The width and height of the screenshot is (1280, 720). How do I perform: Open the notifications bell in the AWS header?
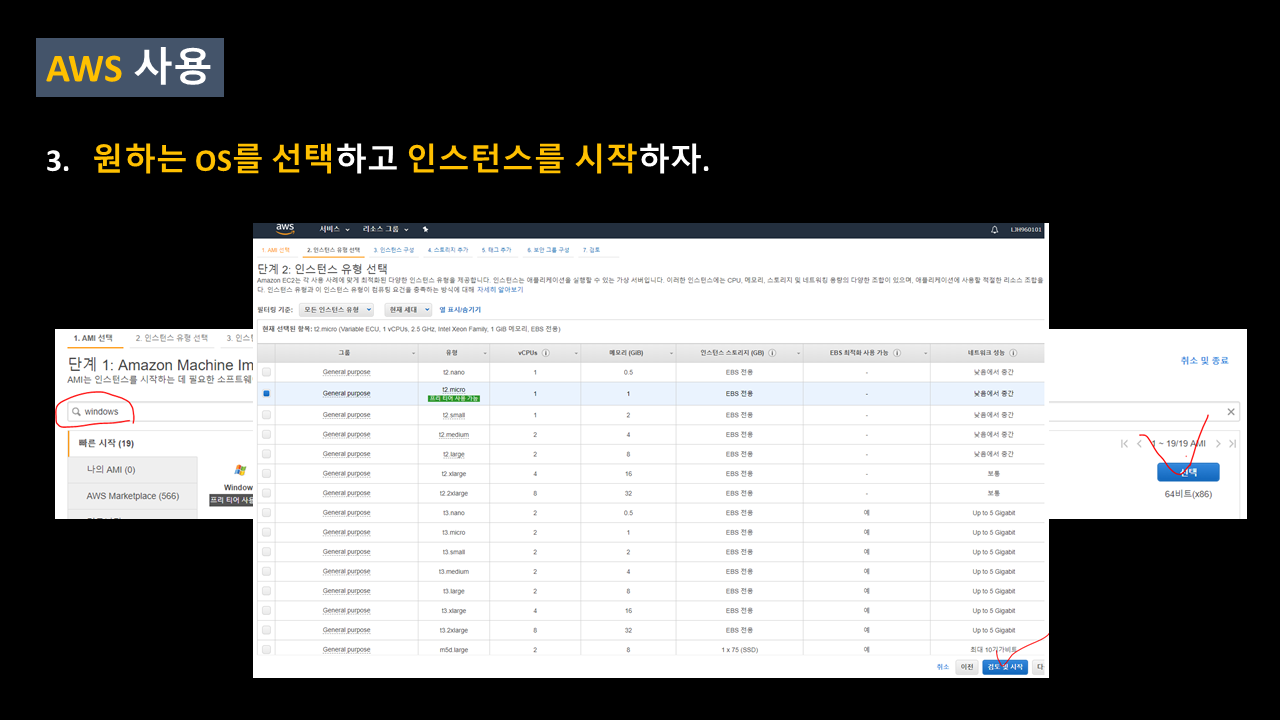(994, 230)
